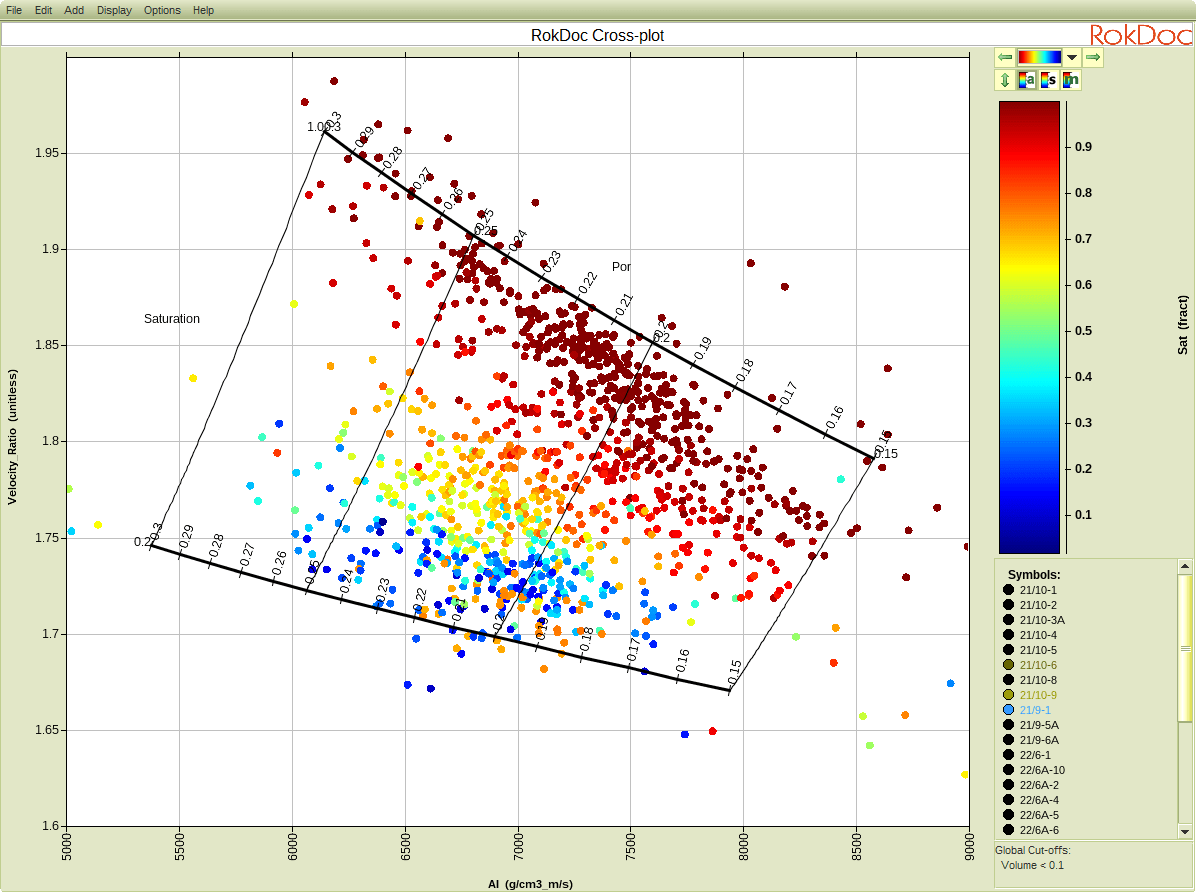1196x893 pixels.
Task: Select the 's' color scale mode icon
Action: (x=1048, y=80)
